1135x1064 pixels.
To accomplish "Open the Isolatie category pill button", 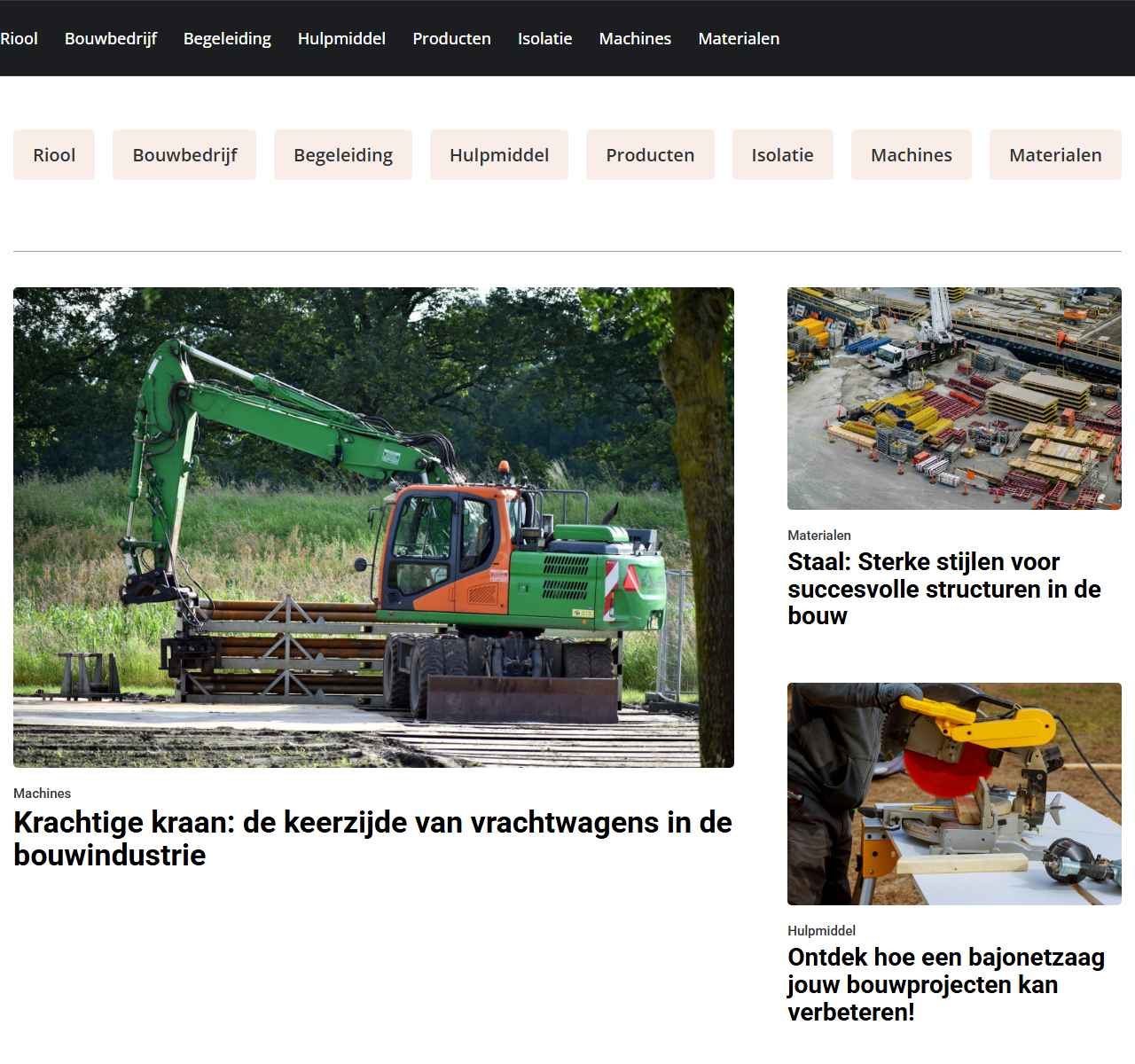I will 782,155.
